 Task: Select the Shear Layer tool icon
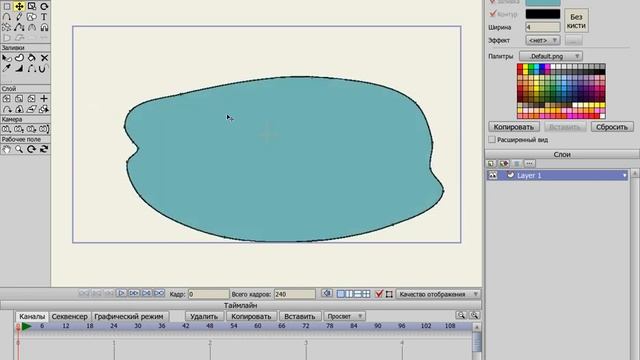pos(31,109)
